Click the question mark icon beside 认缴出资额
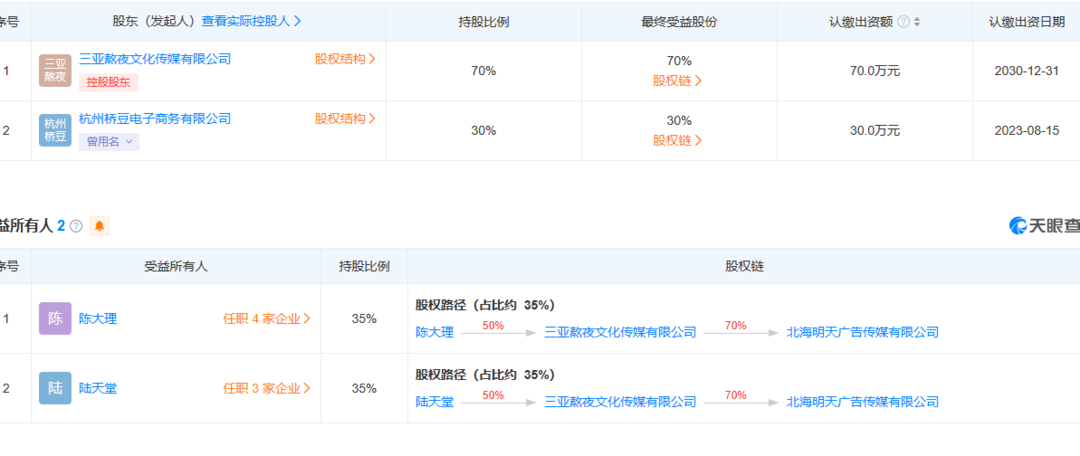This screenshot has width=1080, height=456. coord(903,21)
